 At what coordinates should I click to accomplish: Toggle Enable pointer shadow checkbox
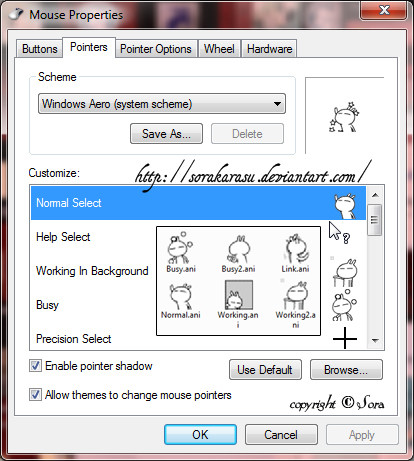tap(35, 366)
